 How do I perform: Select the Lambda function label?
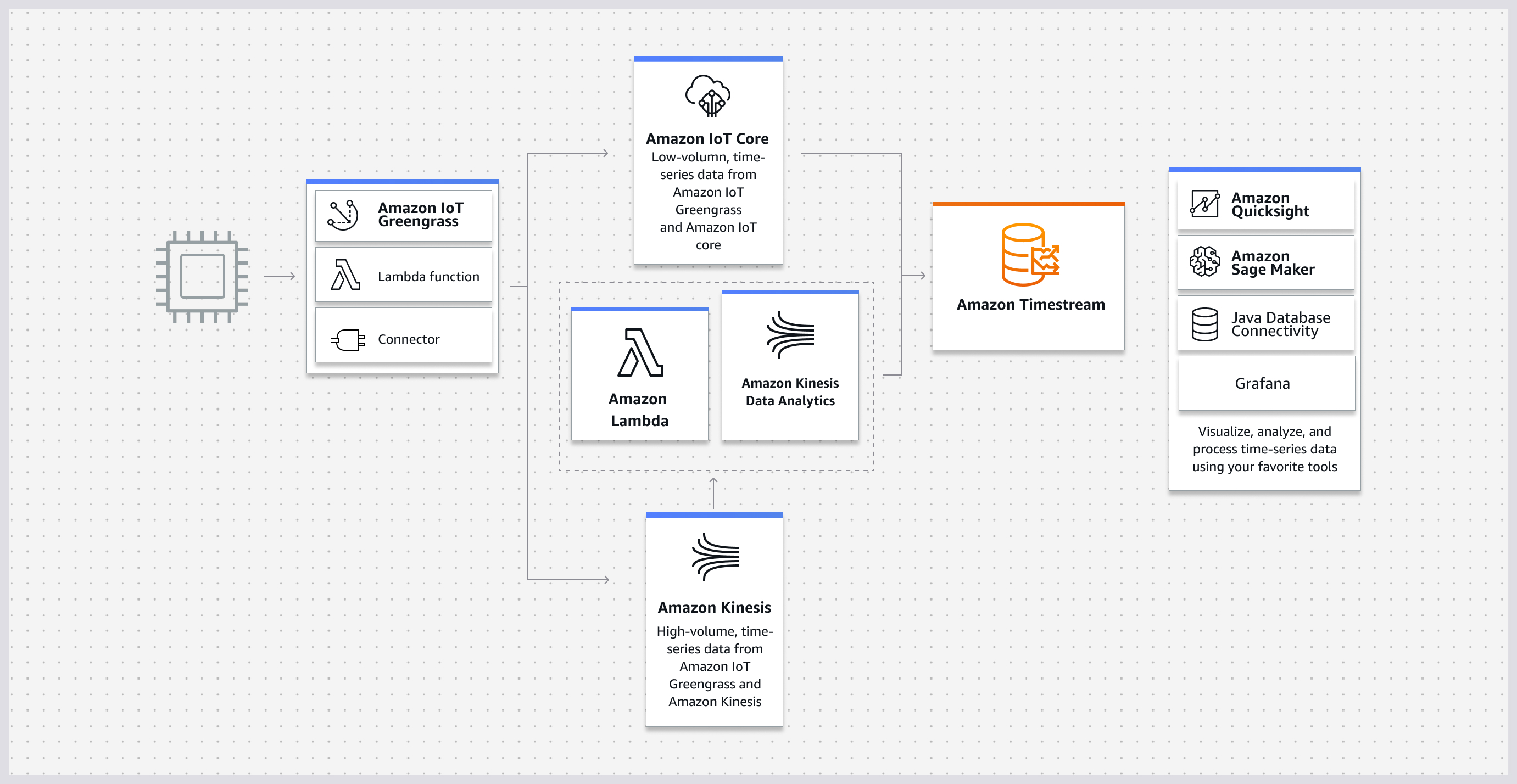[x=428, y=276]
